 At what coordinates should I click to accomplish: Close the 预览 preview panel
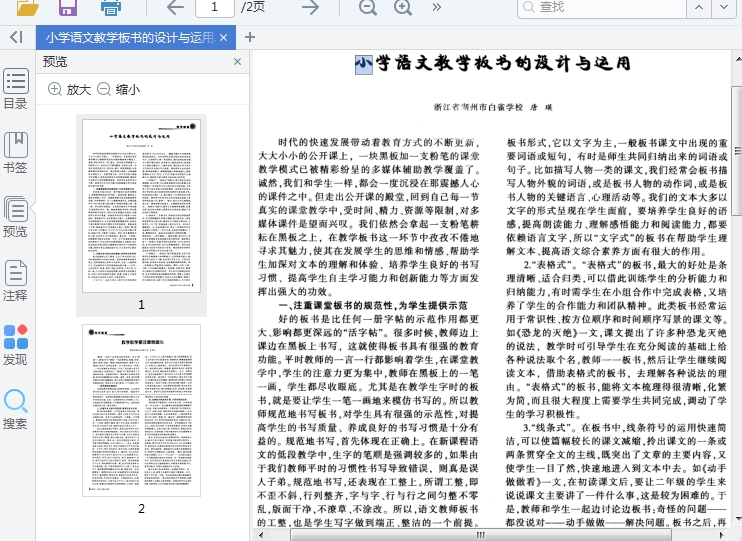pos(238,62)
